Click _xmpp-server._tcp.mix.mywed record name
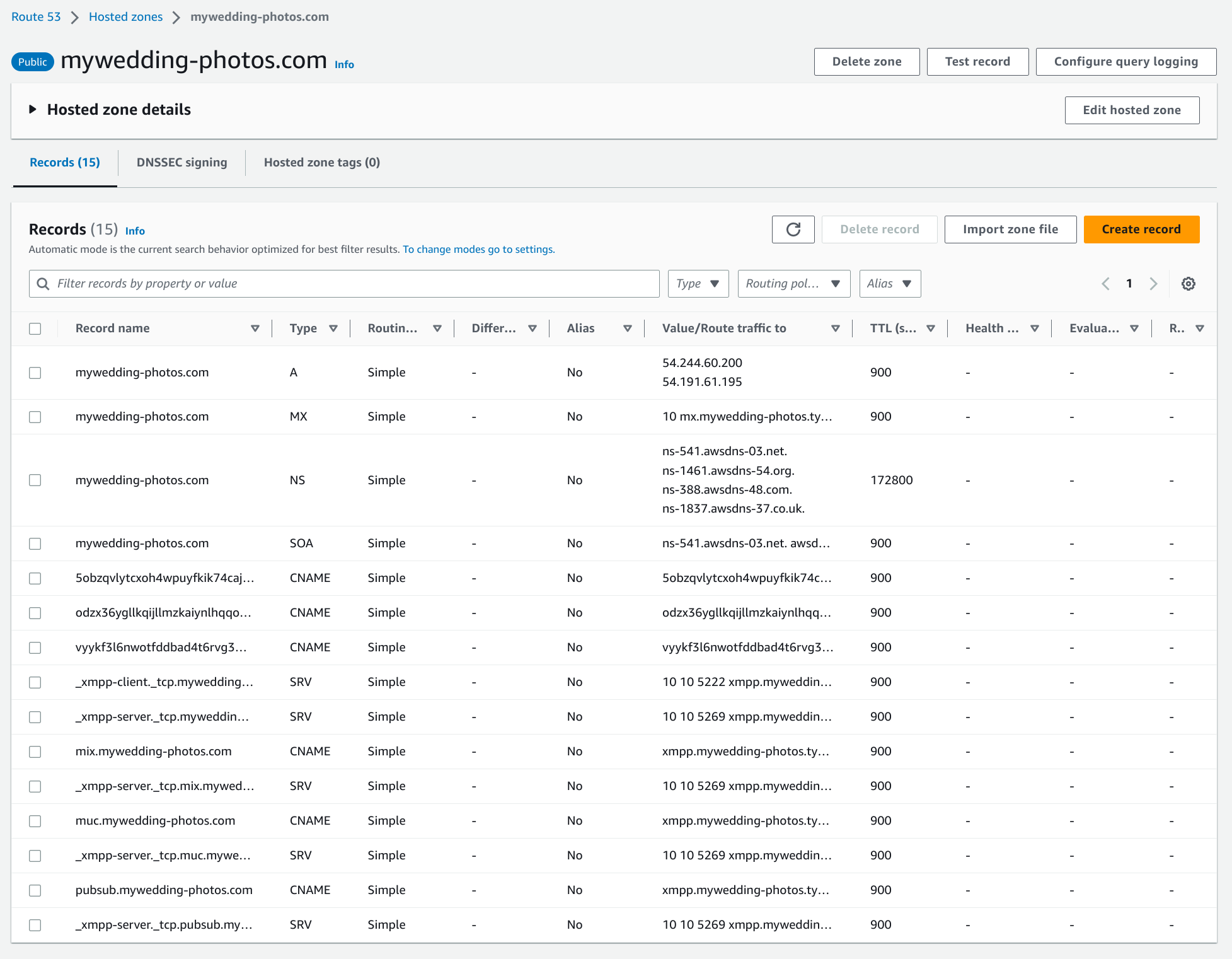This screenshot has width=1232, height=959. point(164,786)
